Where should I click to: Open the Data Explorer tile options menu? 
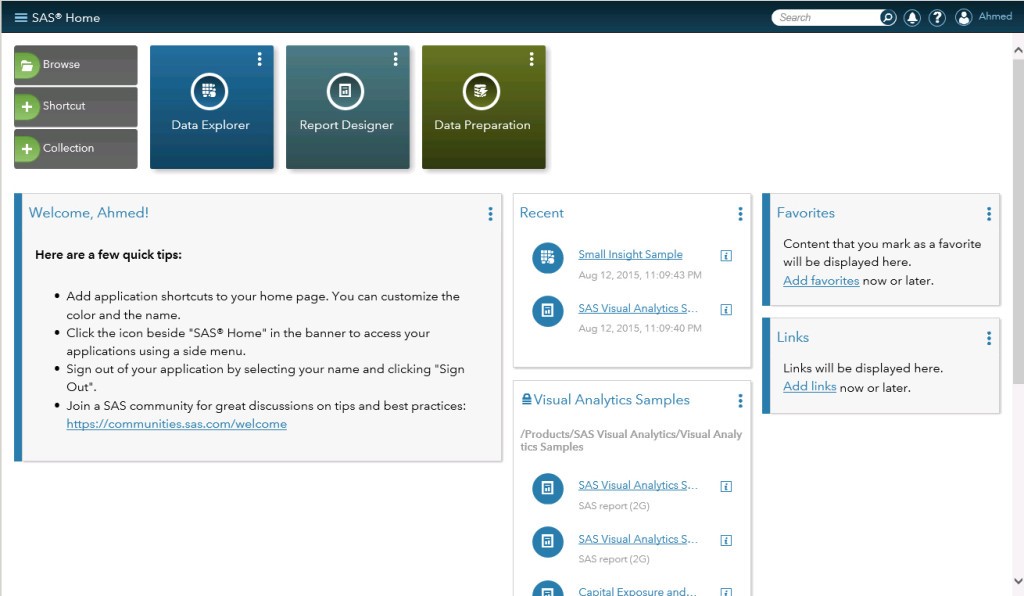[260, 59]
